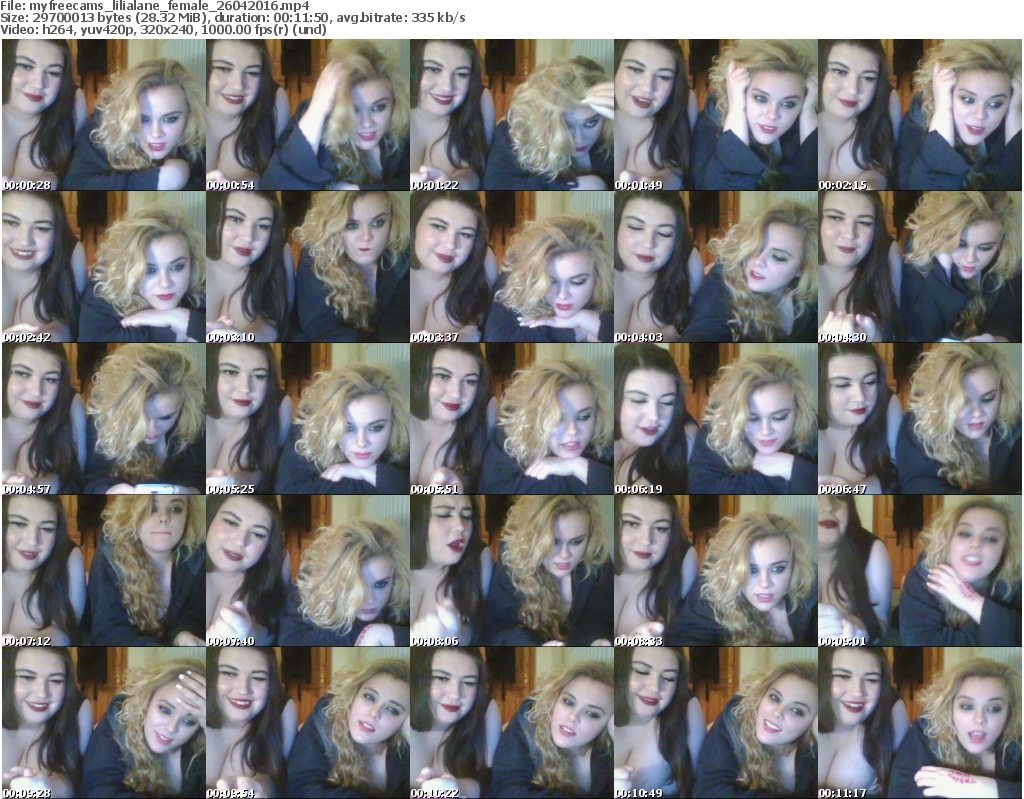The image size is (1024, 799).
Task: Open the frame at timestamp 00:06:19
Action: [x=715, y=419]
